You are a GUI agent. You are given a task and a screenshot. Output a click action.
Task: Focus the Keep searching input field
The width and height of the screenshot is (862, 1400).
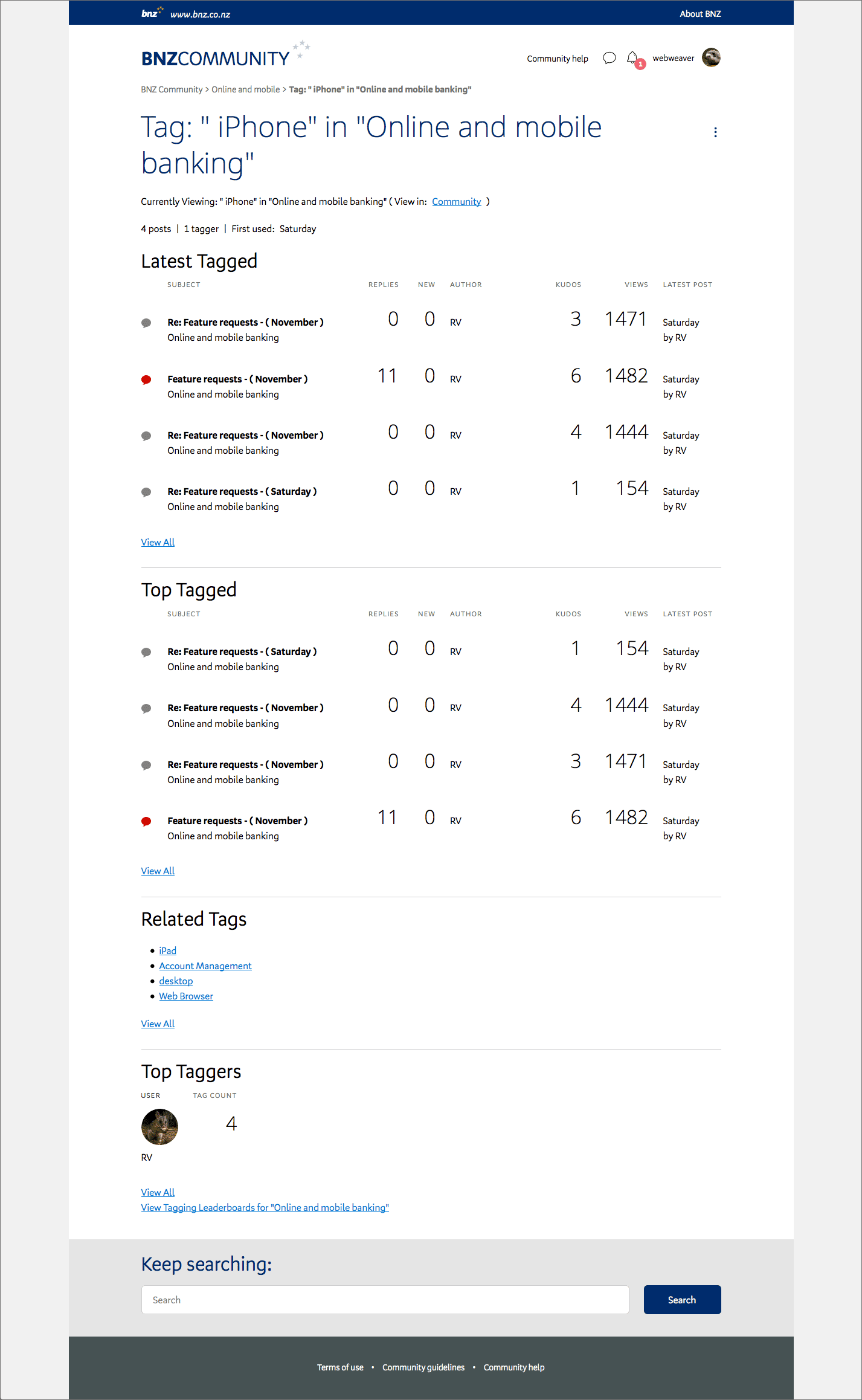pos(385,1300)
